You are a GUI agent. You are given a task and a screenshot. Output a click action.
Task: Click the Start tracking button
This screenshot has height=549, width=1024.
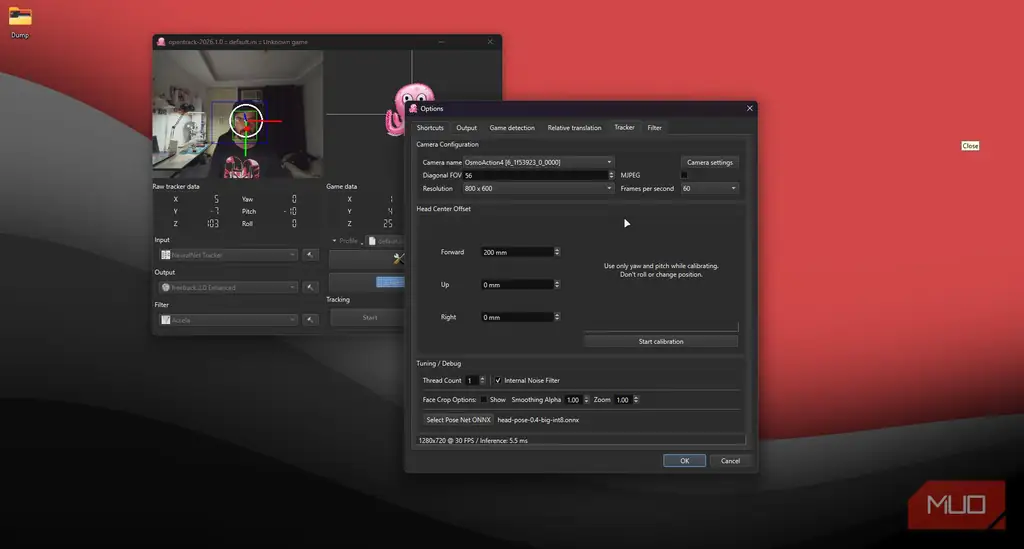coord(370,318)
